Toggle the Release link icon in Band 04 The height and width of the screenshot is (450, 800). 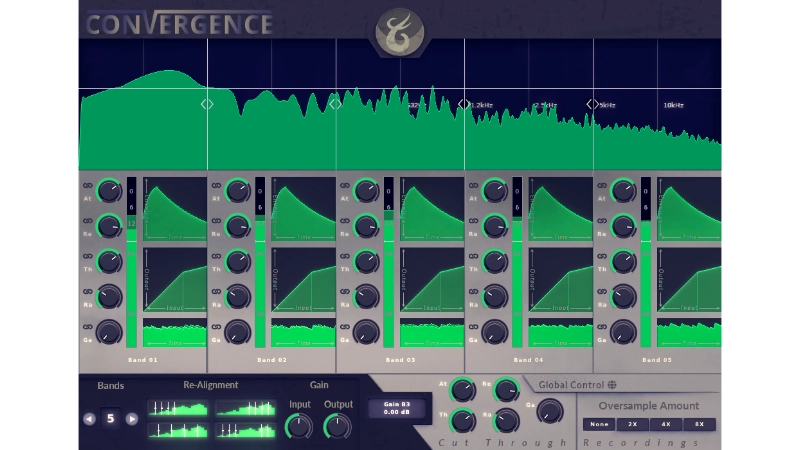(473, 221)
